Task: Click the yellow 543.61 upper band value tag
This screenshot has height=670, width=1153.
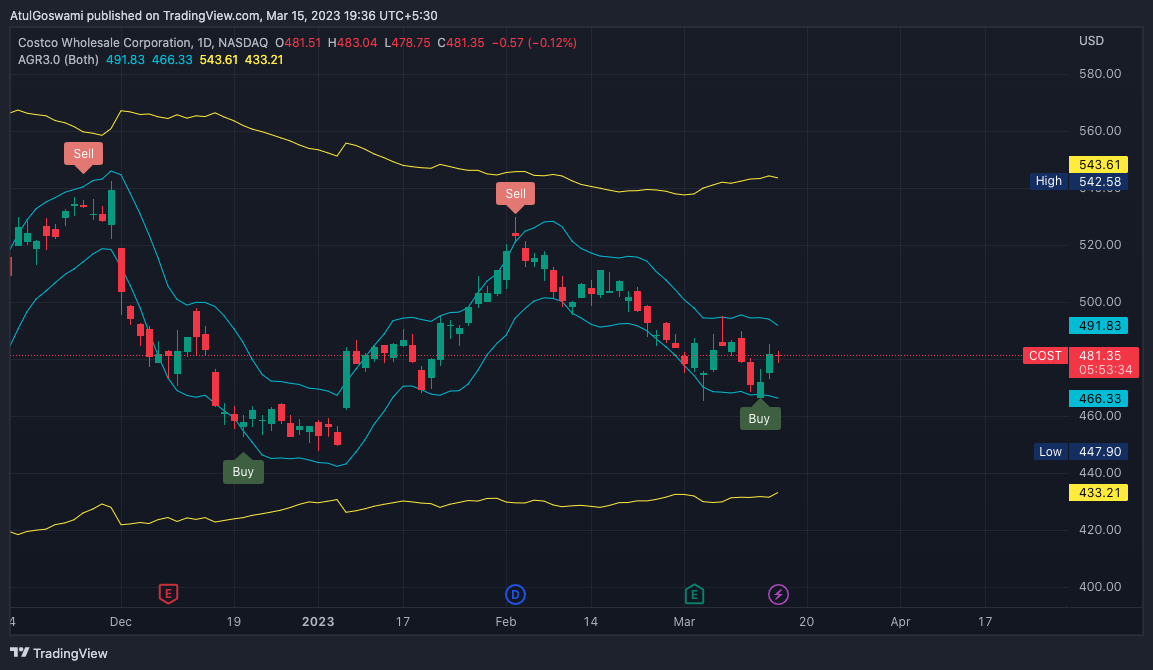Action: 1098,165
